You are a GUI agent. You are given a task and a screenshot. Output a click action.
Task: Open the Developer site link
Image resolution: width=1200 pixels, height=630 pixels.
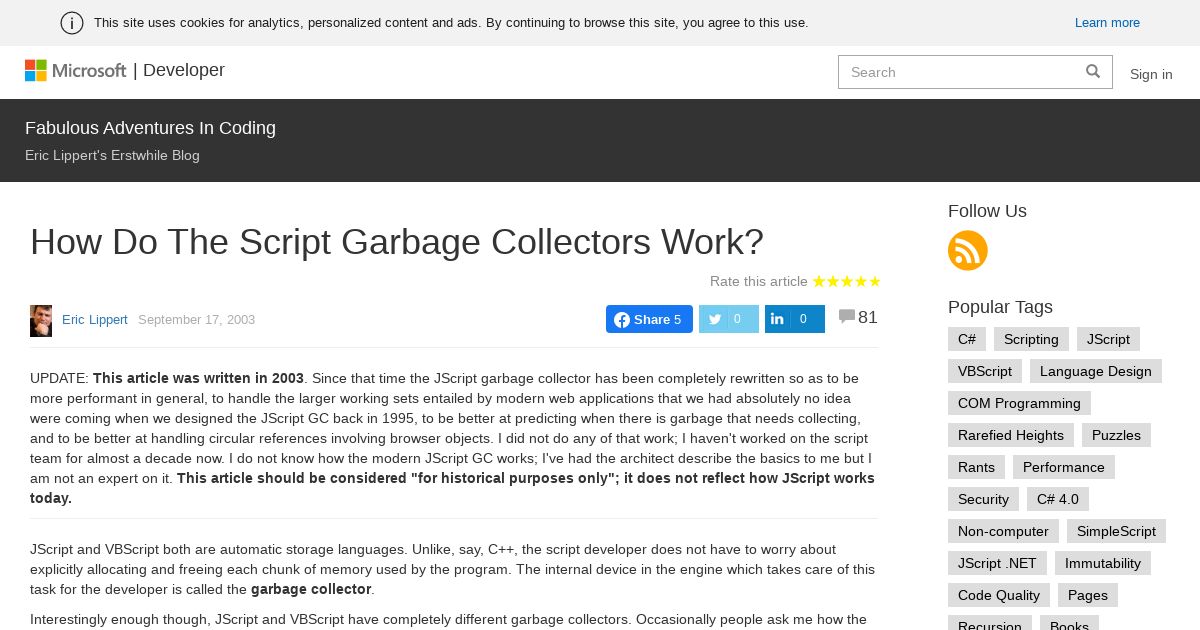tap(184, 70)
